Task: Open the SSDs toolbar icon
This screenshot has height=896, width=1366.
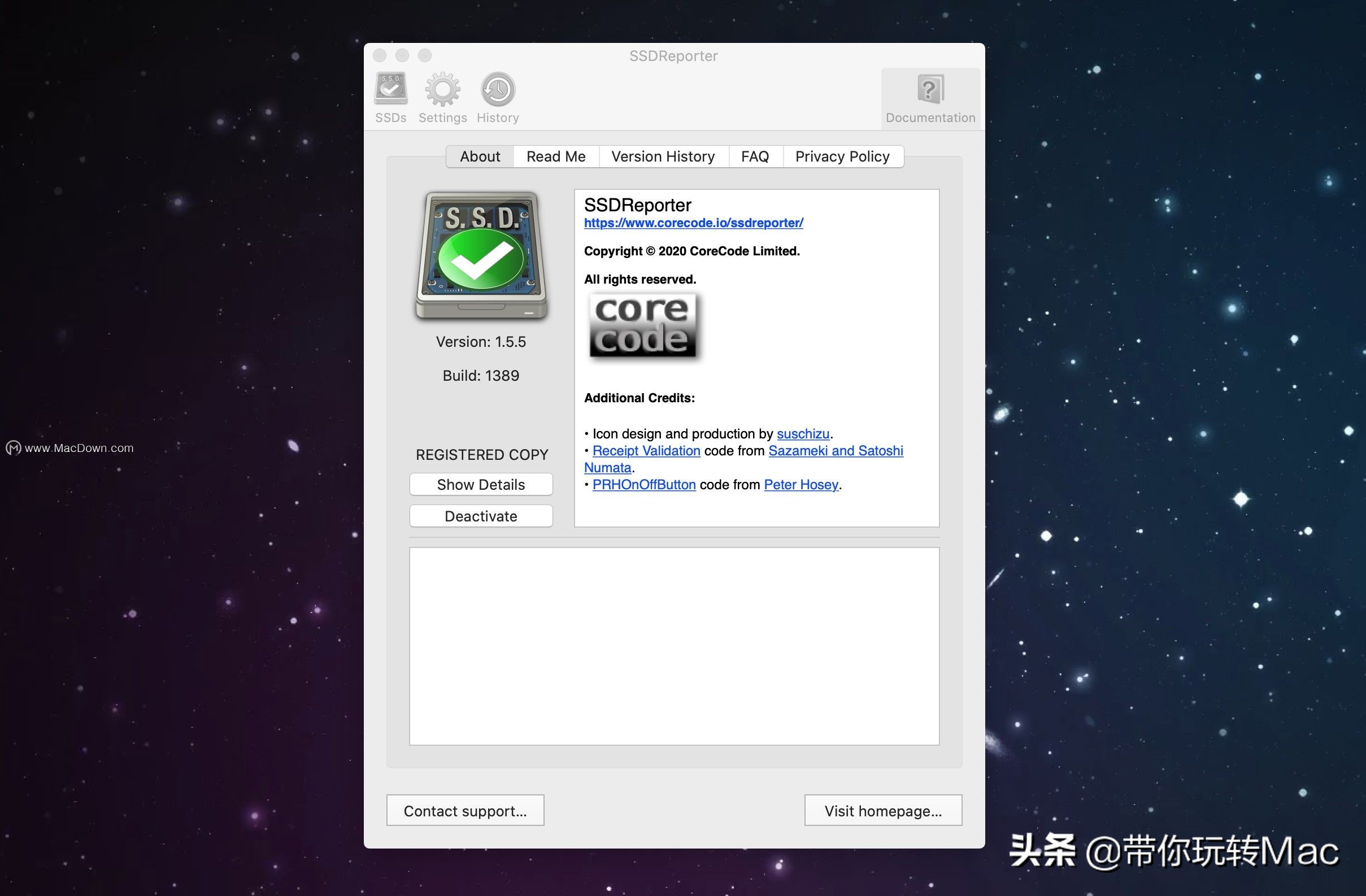Action: click(391, 98)
